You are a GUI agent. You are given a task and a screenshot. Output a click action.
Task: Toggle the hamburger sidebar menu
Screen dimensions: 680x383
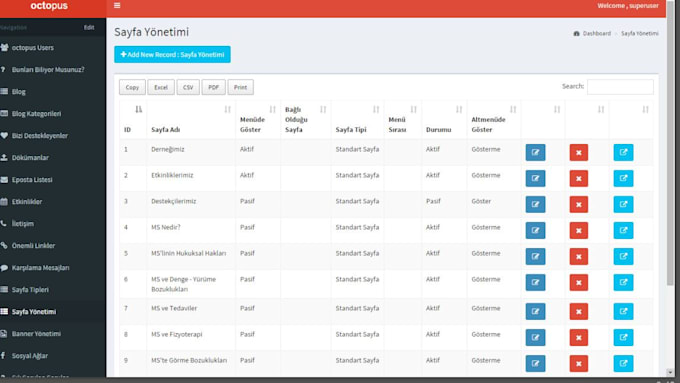pyautogui.click(x=117, y=6)
